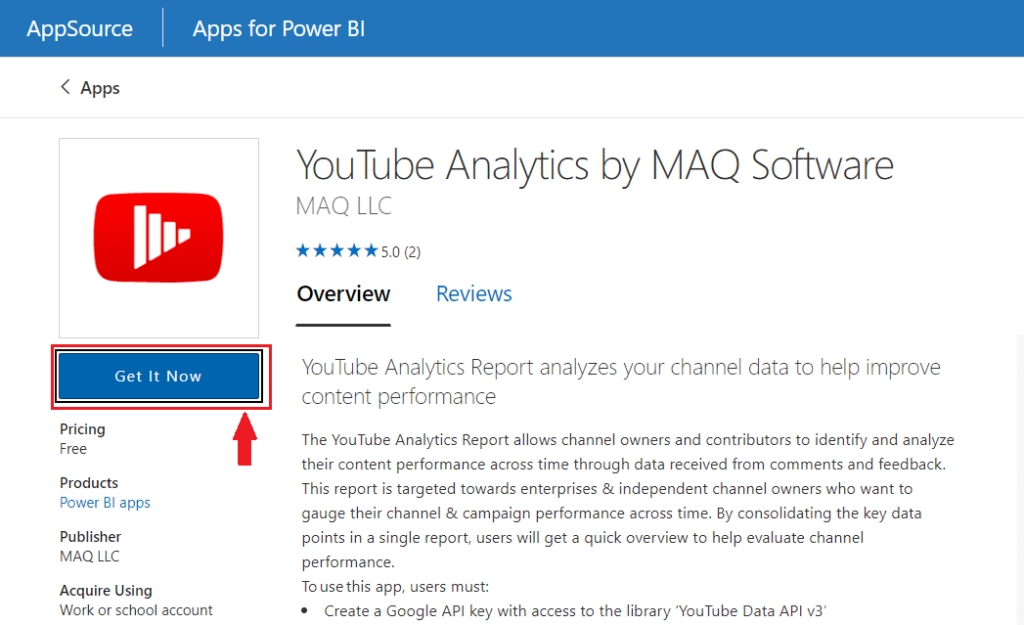The height and width of the screenshot is (625, 1024).
Task: Click the AppSource logo in the header
Action: [80, 29]
